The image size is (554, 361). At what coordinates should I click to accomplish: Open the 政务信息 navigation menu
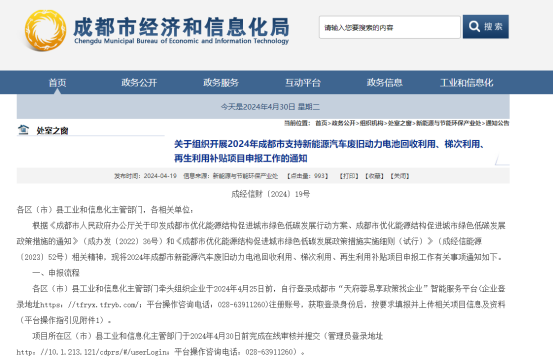click(385, 83)
